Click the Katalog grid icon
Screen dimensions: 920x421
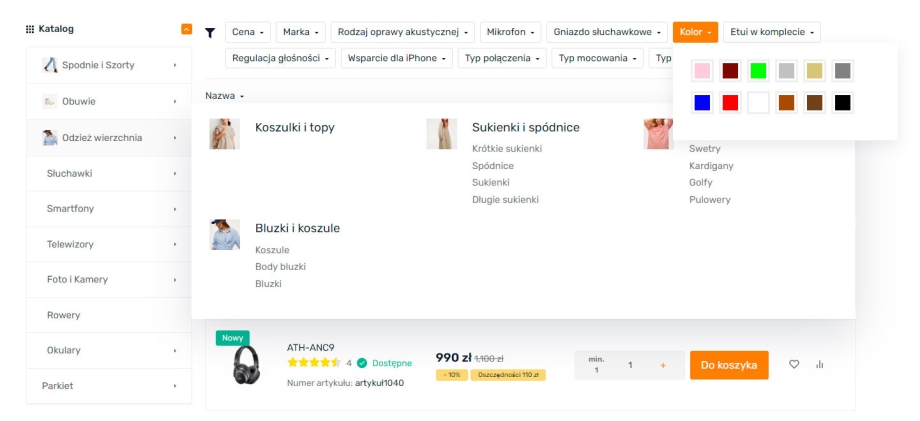point(30,29)
